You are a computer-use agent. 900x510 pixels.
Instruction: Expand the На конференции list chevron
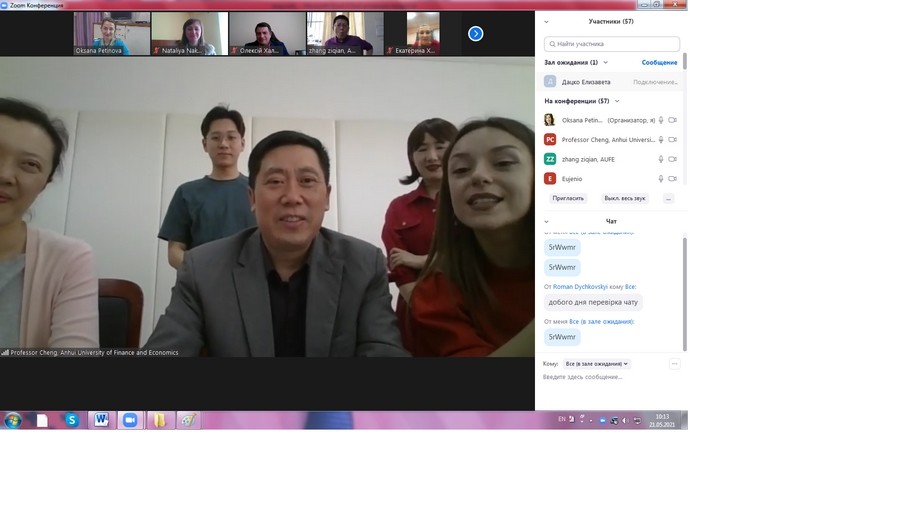click(x=616, y=101)
